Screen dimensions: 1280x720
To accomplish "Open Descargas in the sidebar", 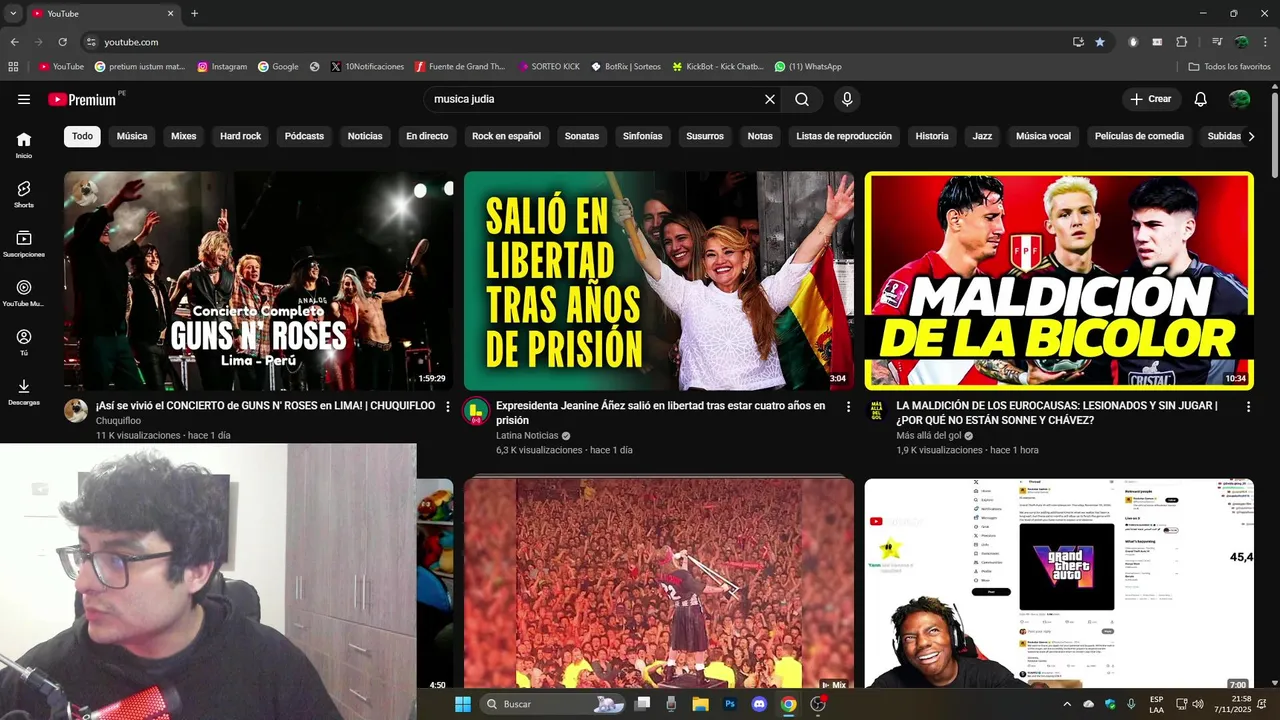I will (x=24, y=392).
